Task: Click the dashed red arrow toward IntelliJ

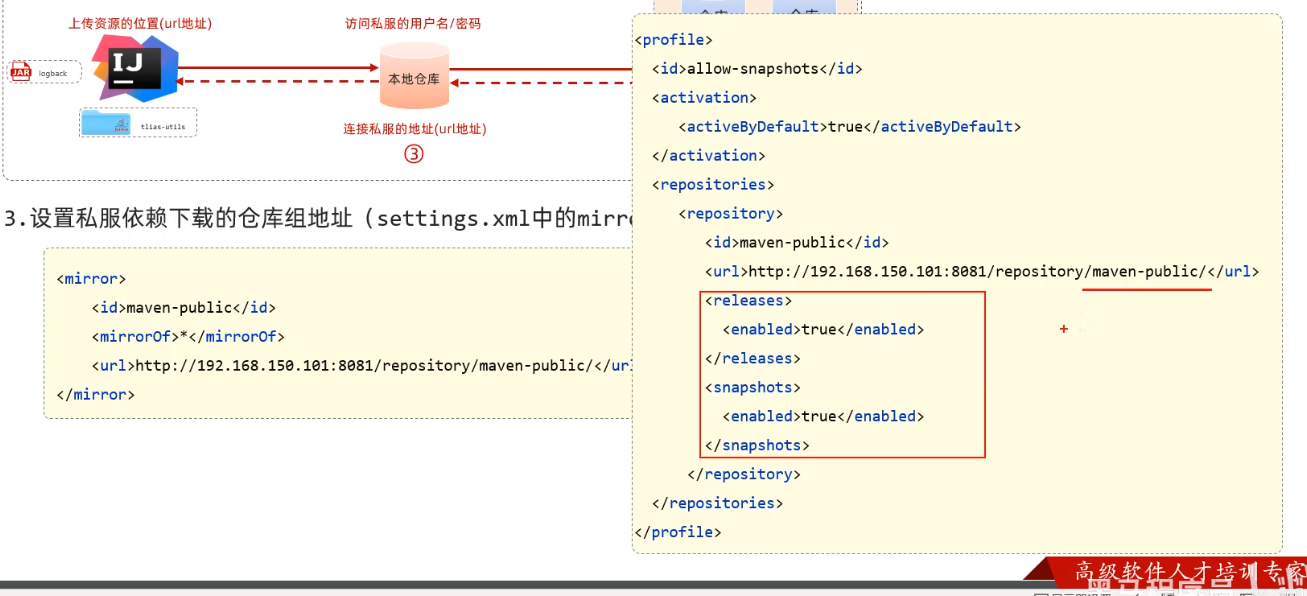Action: (x=280, y=83)
